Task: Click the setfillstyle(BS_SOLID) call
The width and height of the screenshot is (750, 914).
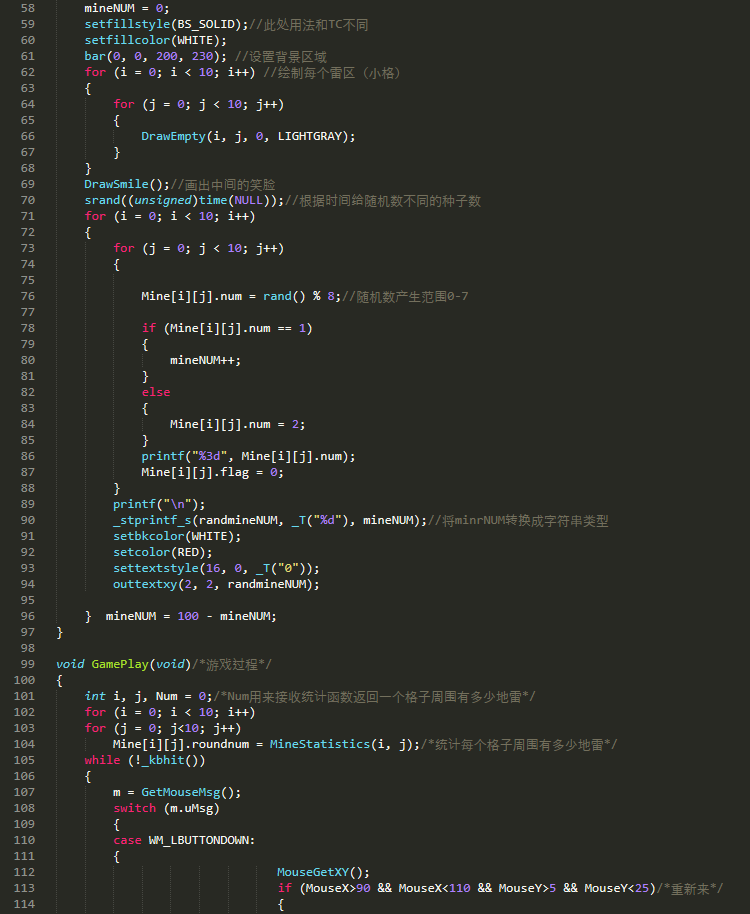Action: pyautogui.click(x=166, y=24)
